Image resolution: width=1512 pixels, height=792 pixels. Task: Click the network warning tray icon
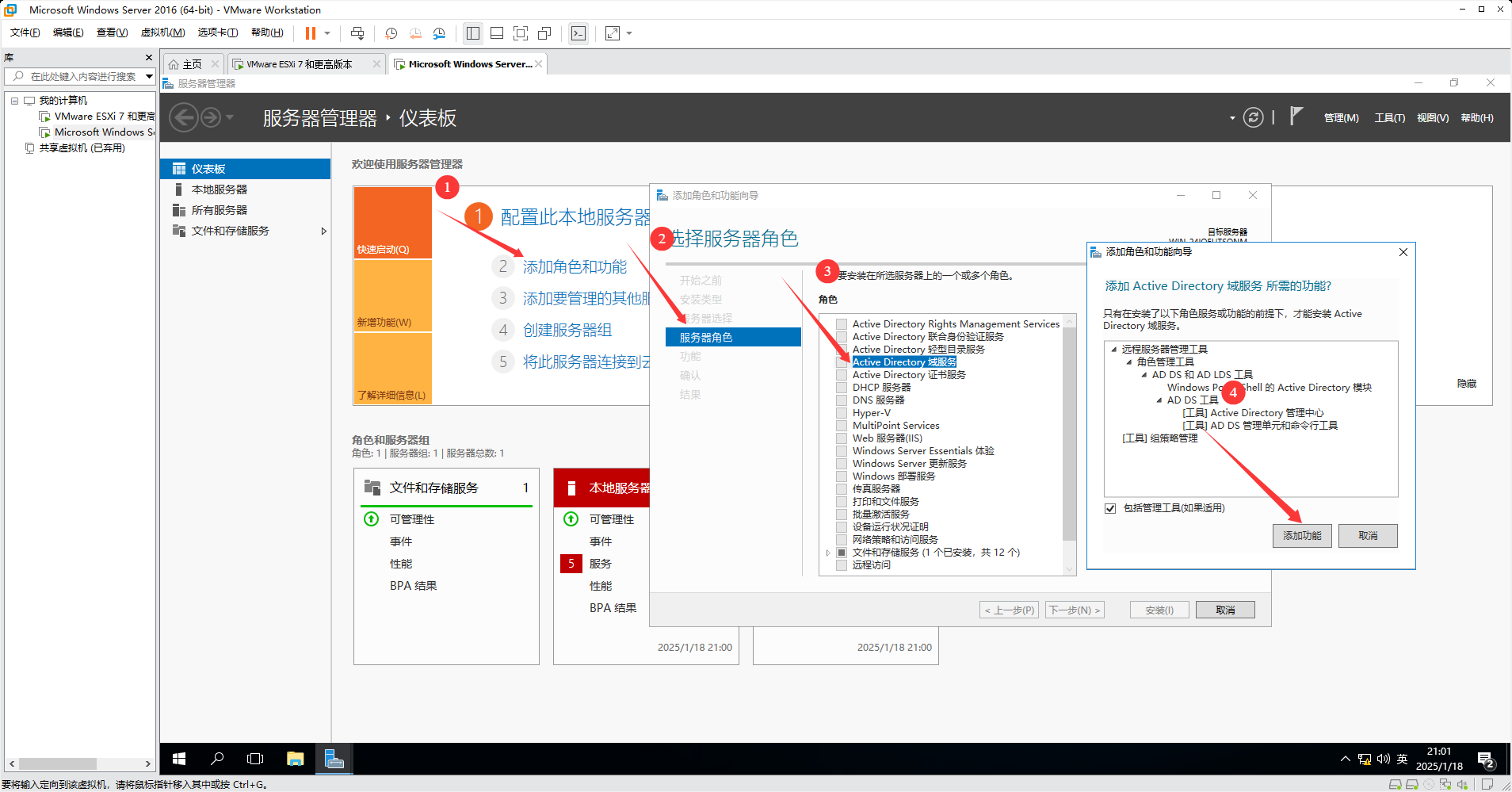pyautogui.click(x=1365, y=759)
